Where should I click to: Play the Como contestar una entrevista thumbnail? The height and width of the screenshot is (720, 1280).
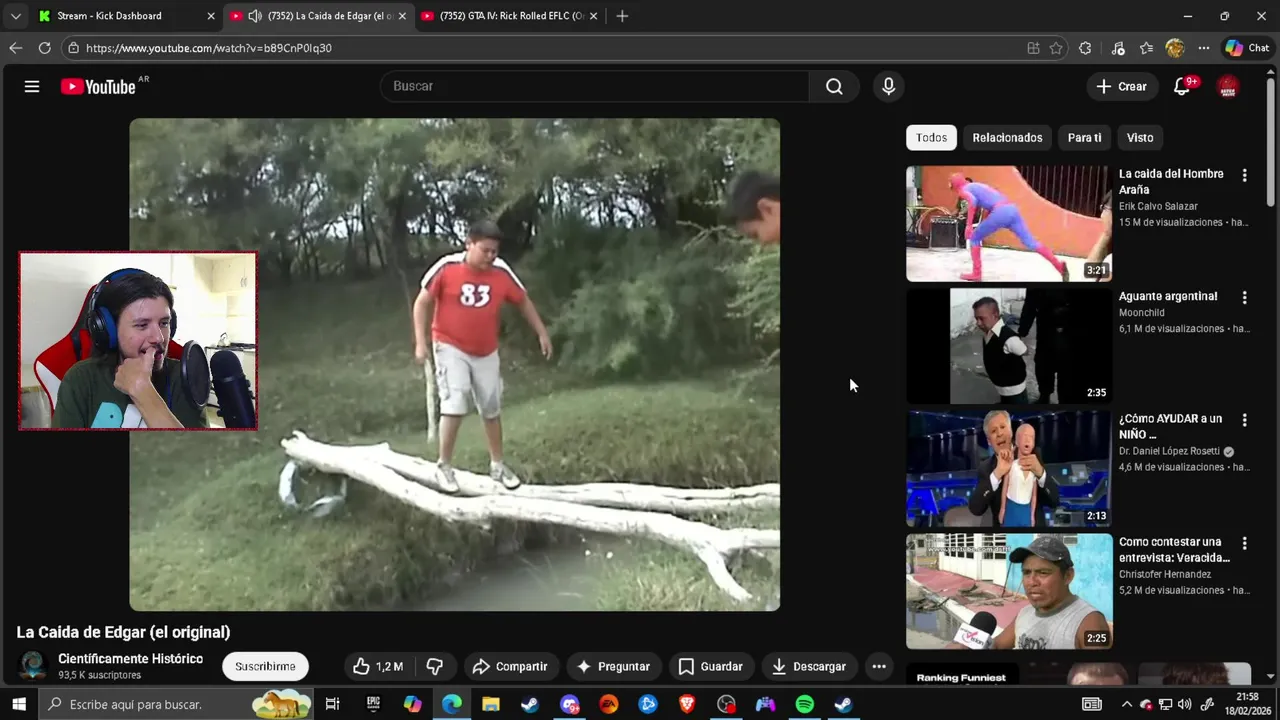pyautogui.click(x=1009, y=591)
